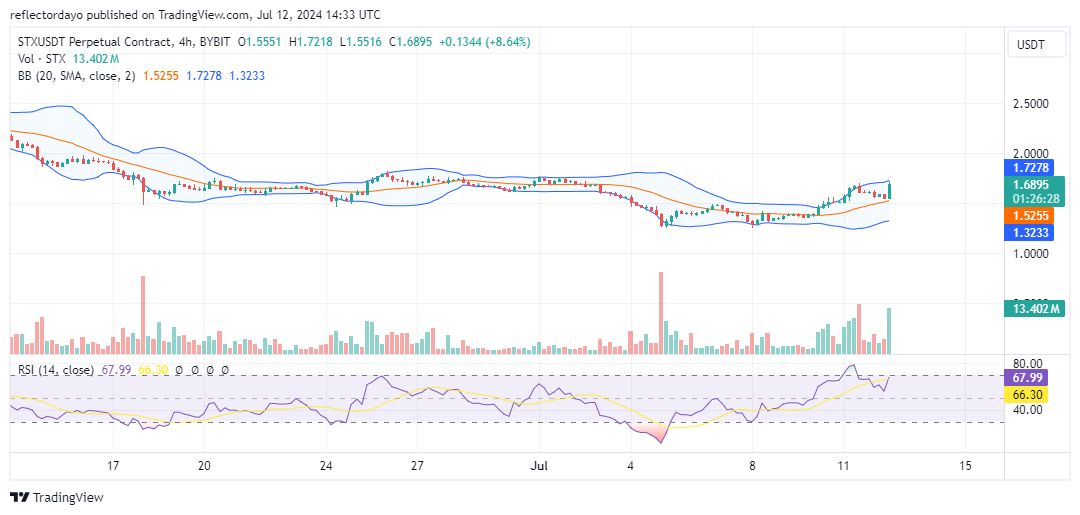This screenshot has width=1080, height=515.
Task: Select the Vol · STX indicator legend
Action: tap(42, 59)
